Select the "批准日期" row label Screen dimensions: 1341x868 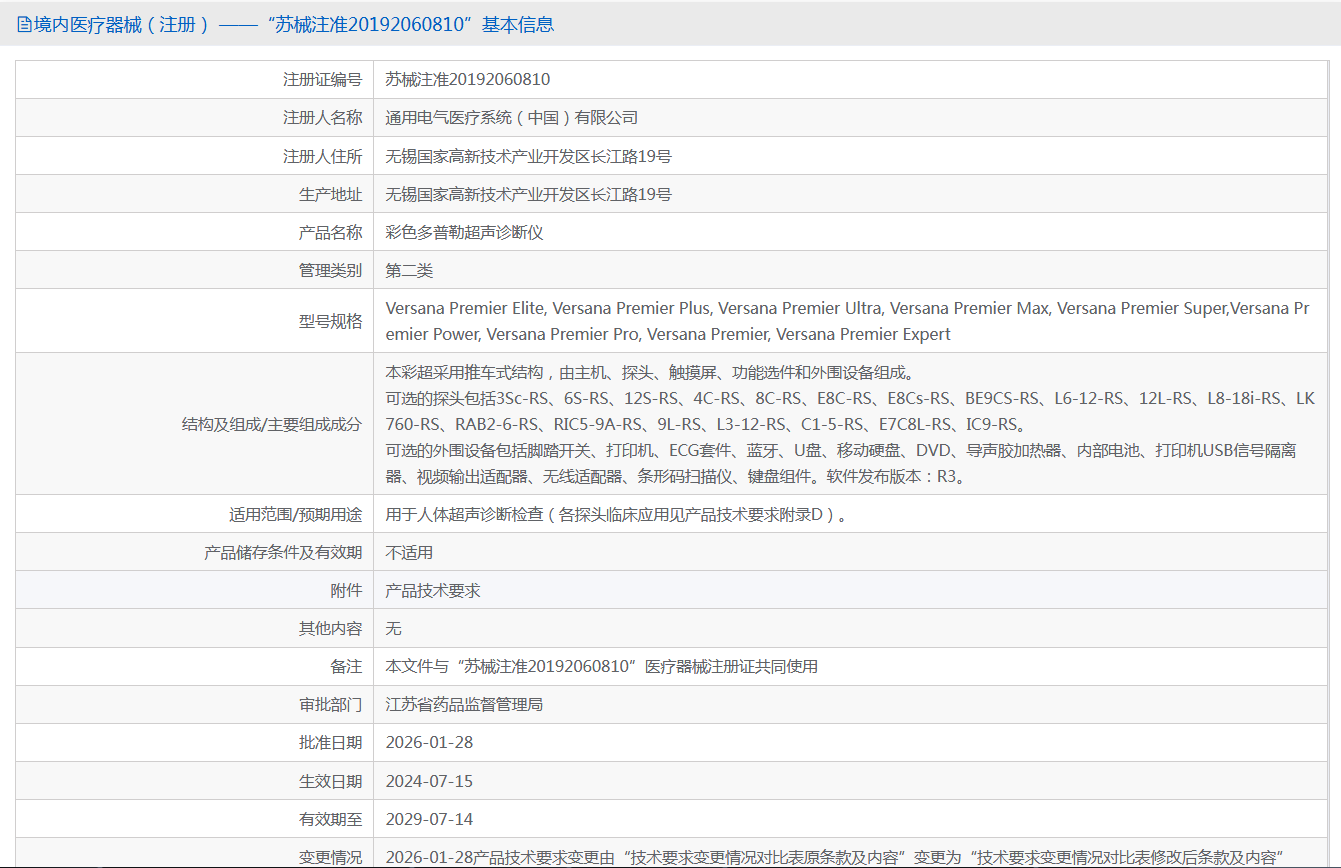point(331,742)
